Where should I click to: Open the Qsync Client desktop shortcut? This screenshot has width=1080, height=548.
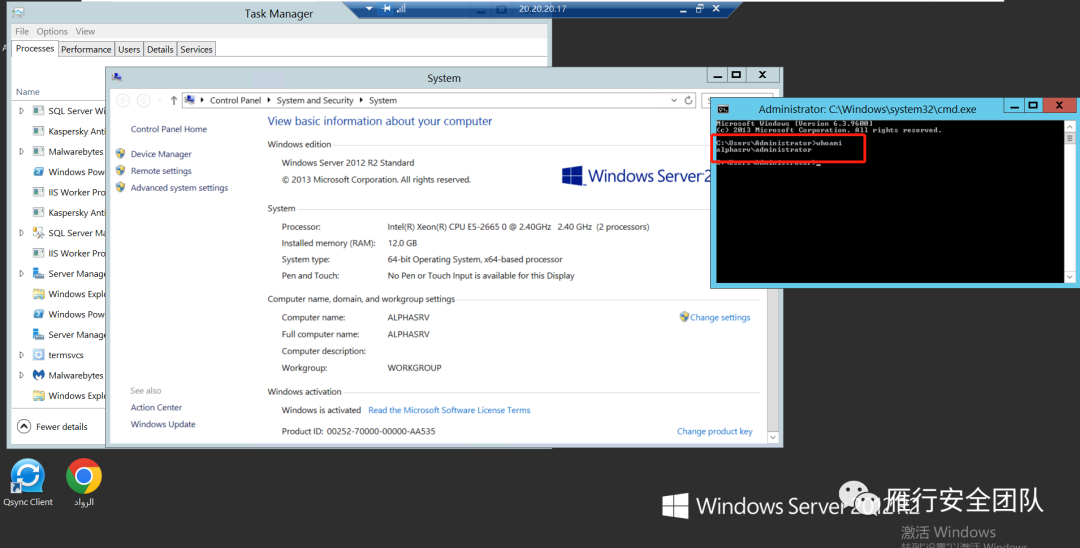pyautogui.click(x=28, y=483)
